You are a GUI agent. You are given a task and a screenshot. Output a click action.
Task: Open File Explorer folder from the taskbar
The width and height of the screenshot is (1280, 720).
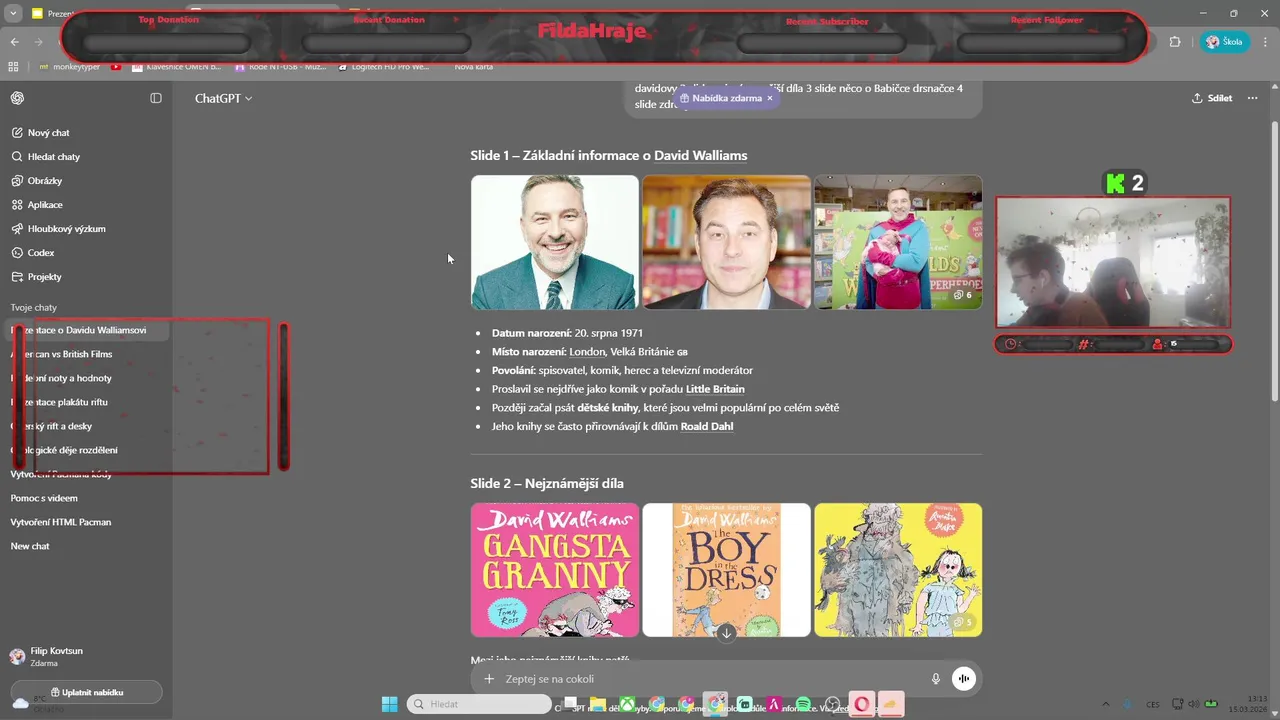598,704
